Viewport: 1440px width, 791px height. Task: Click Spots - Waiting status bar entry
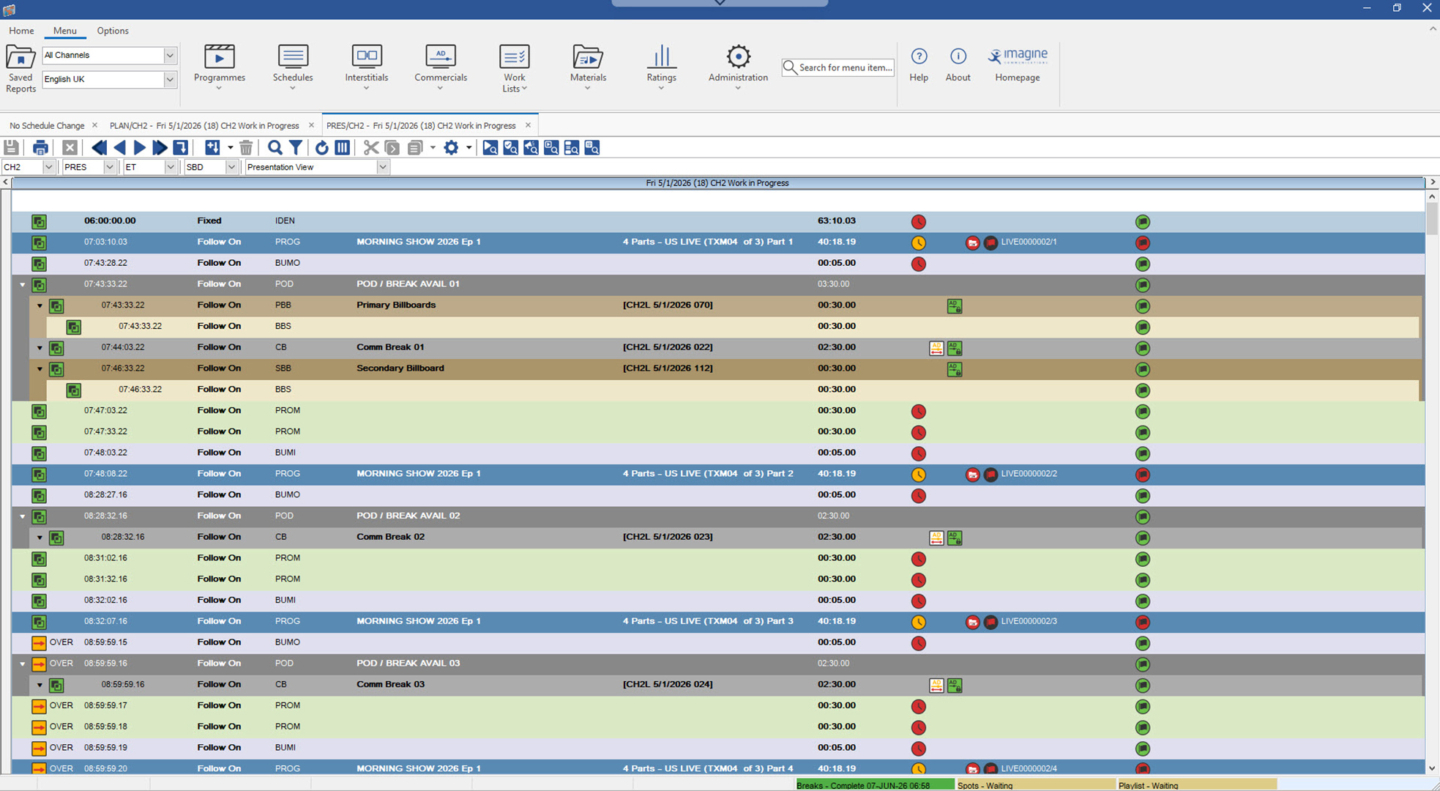tap(1035, 785)
